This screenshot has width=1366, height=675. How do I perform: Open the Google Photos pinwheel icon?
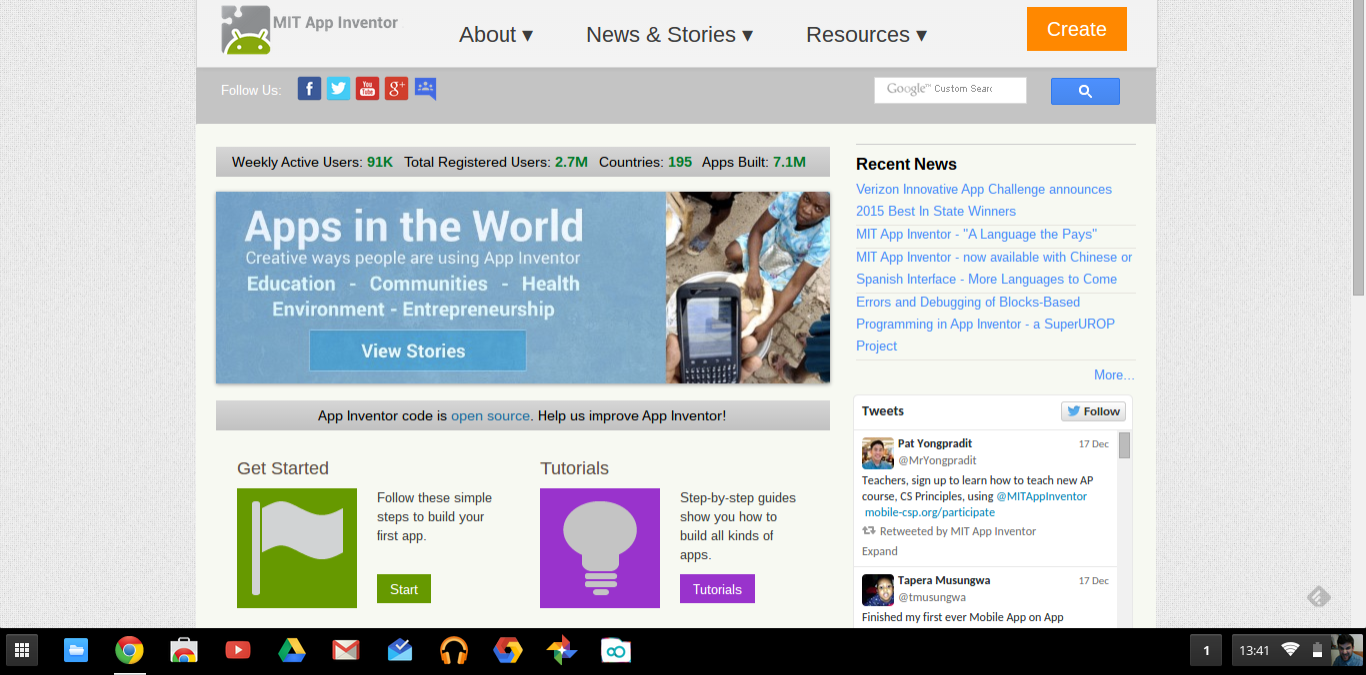coord(562,651)
